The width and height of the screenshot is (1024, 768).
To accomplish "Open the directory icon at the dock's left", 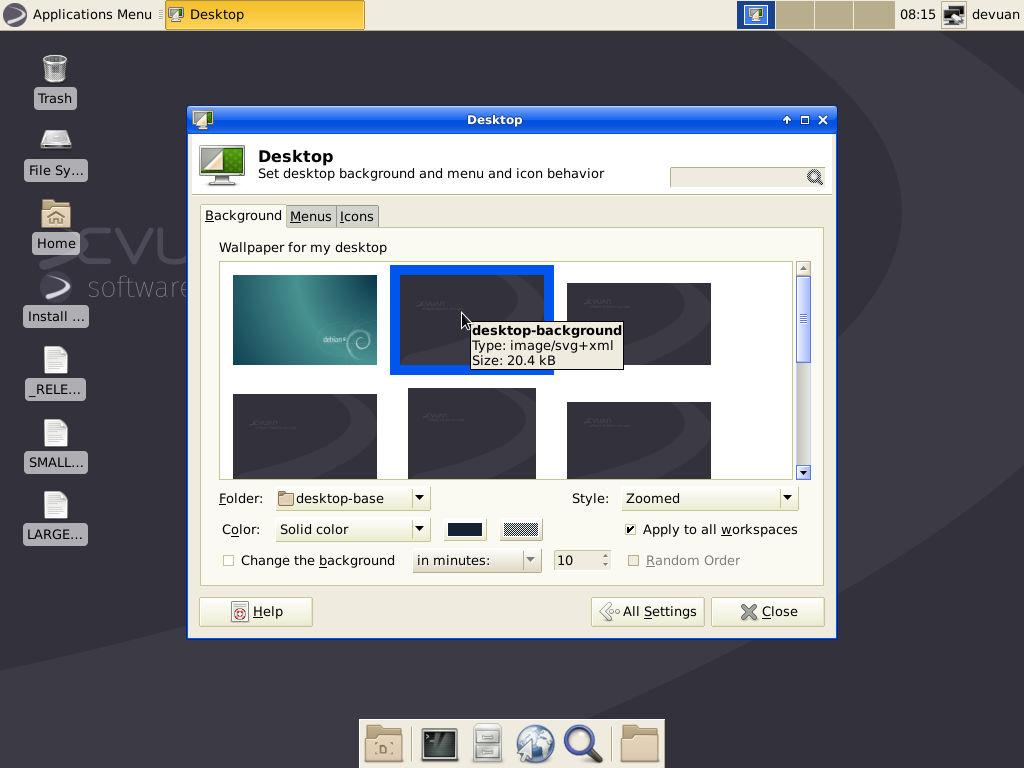I will tap(384, 743).
